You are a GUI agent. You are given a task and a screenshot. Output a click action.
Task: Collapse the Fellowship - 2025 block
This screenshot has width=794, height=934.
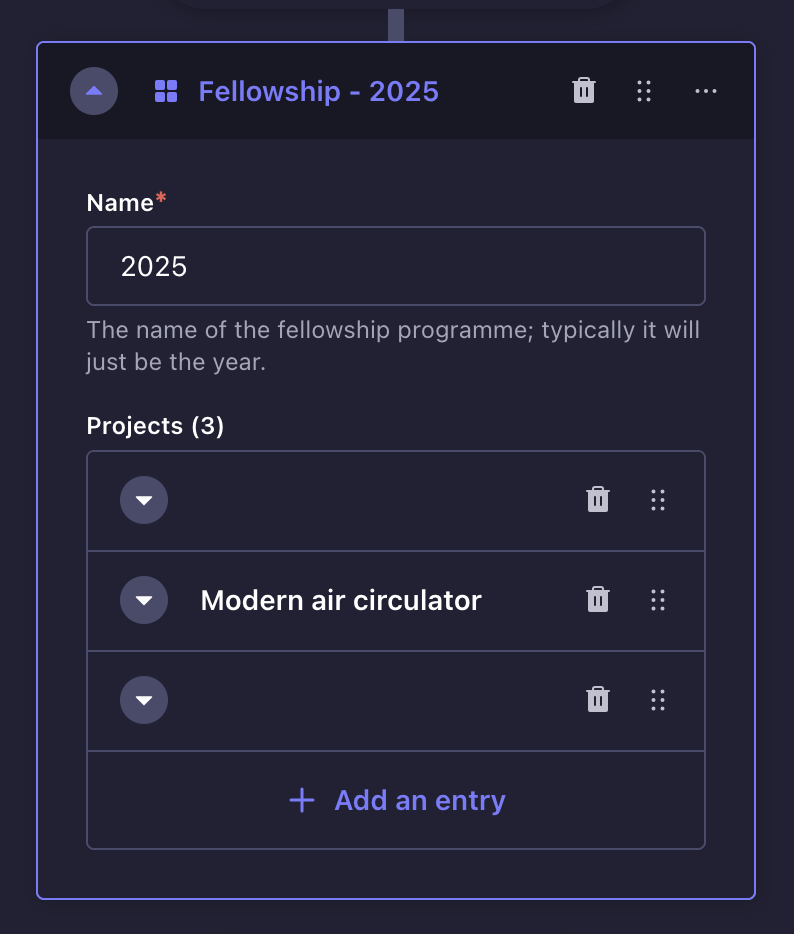click(x=94, y=91)
